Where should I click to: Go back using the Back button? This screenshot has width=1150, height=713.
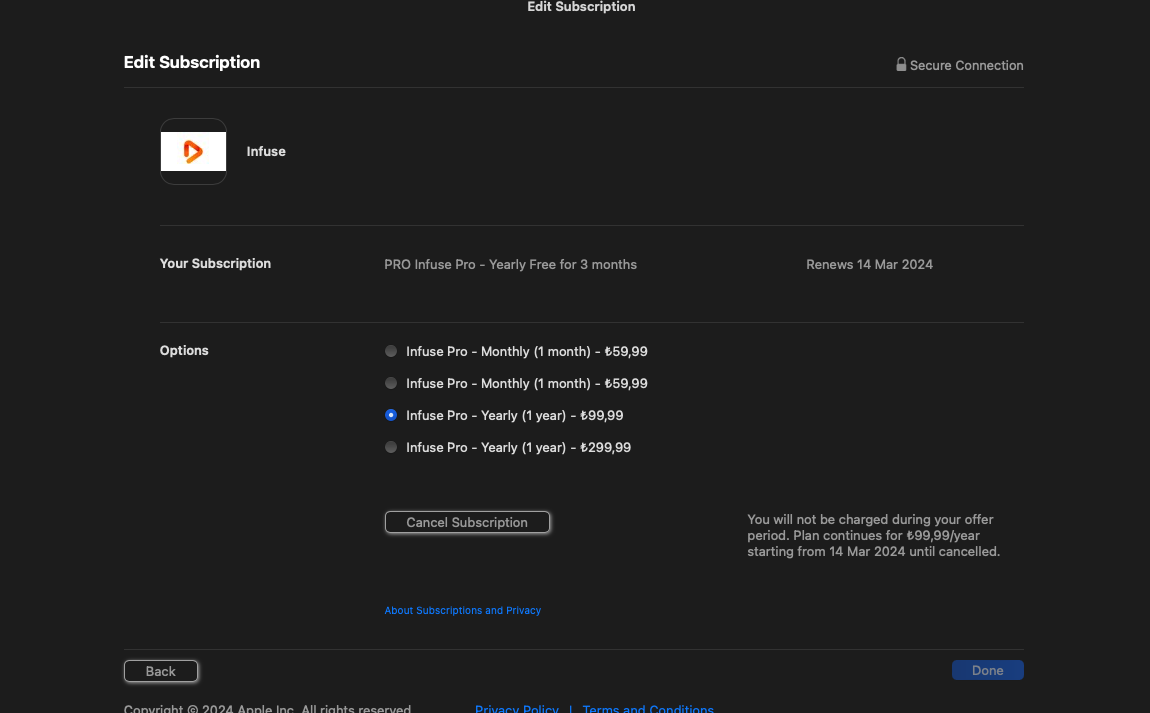pyautogui.click(x=161, y=671)
